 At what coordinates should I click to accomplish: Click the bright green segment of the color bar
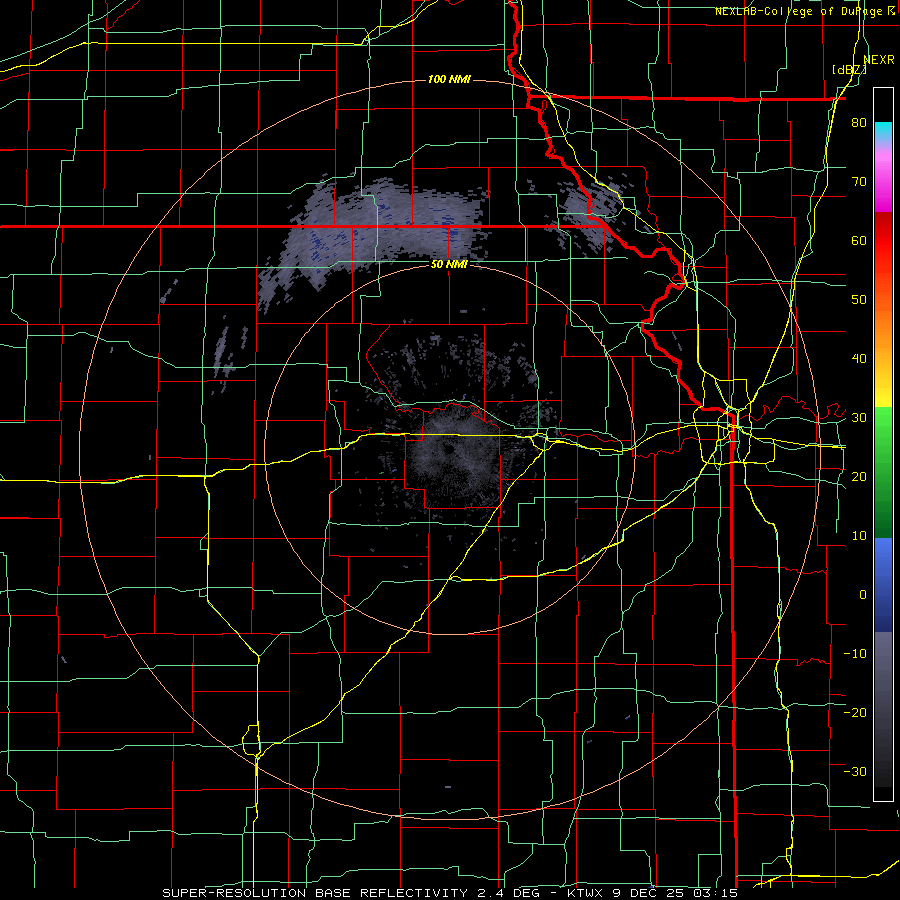click(883, 436)
